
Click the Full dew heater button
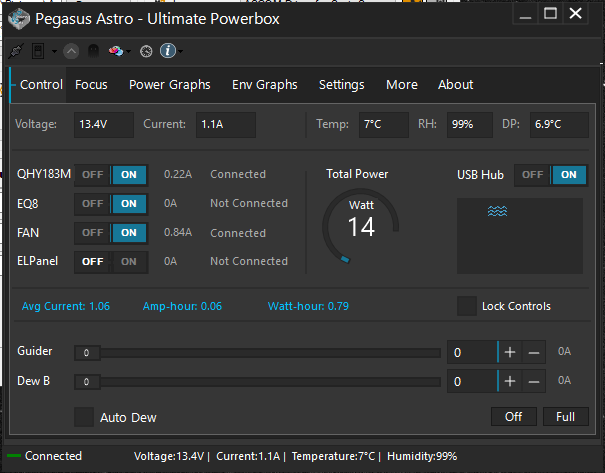point(566,417)
